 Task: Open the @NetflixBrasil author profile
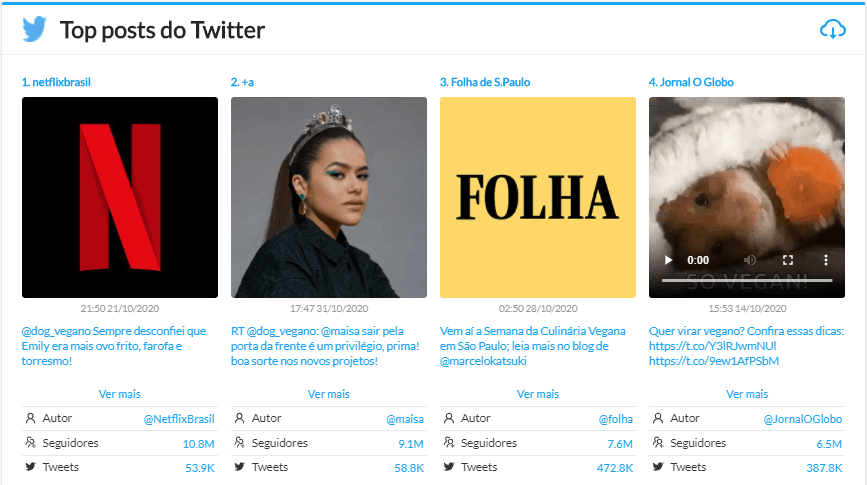pos(179,419)
